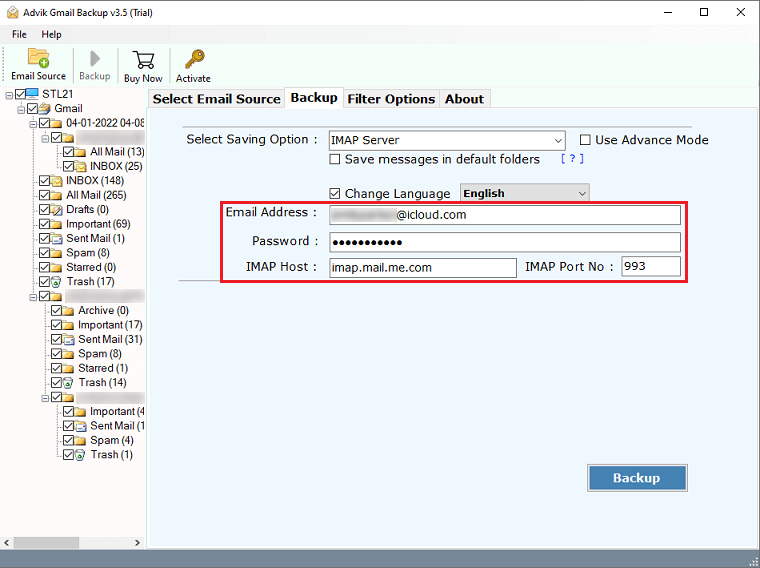
Task: Click the INBOX (148) envelope folder icon
Action: click(x=57, y=181)
